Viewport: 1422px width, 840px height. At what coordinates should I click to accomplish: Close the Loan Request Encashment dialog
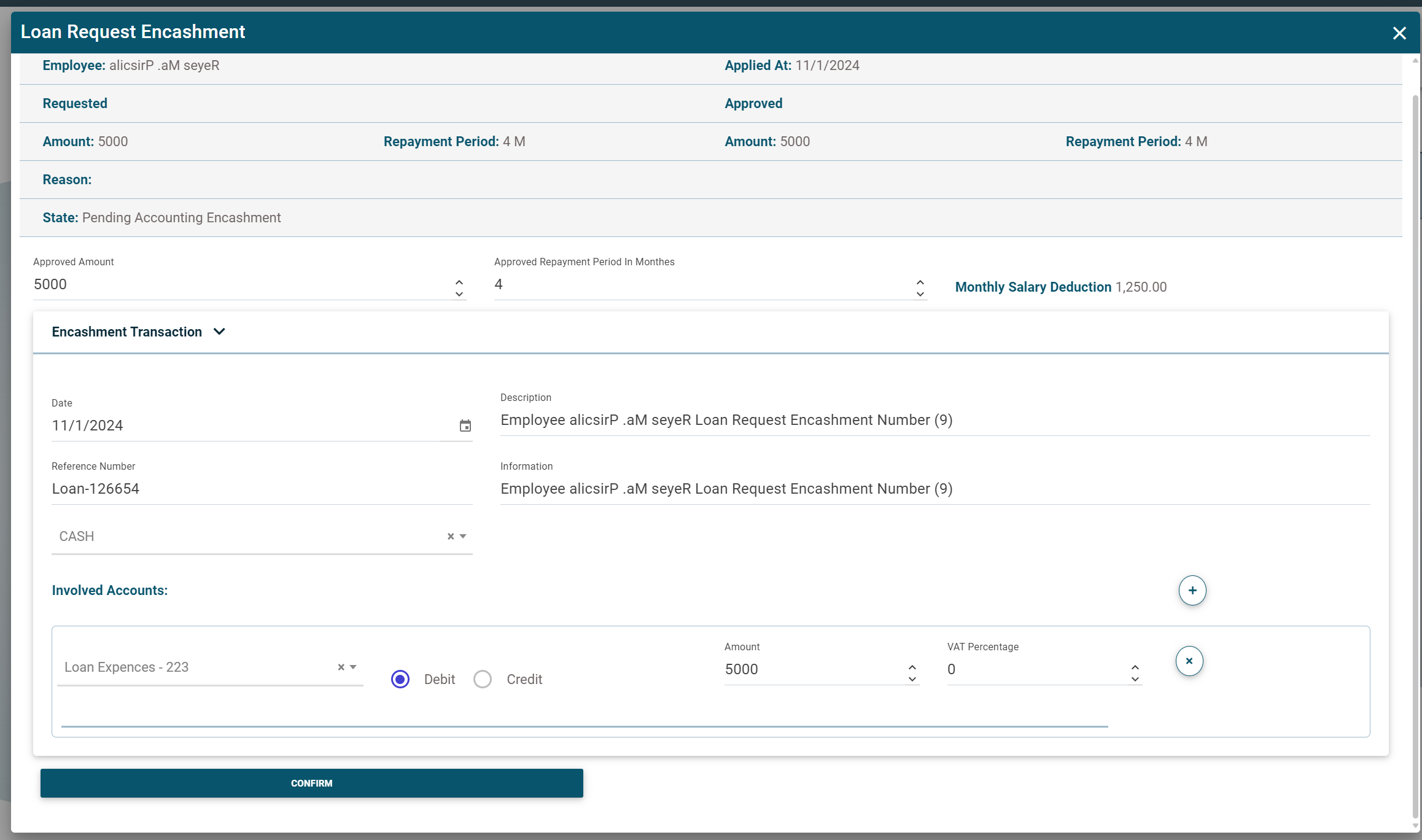1399,33
